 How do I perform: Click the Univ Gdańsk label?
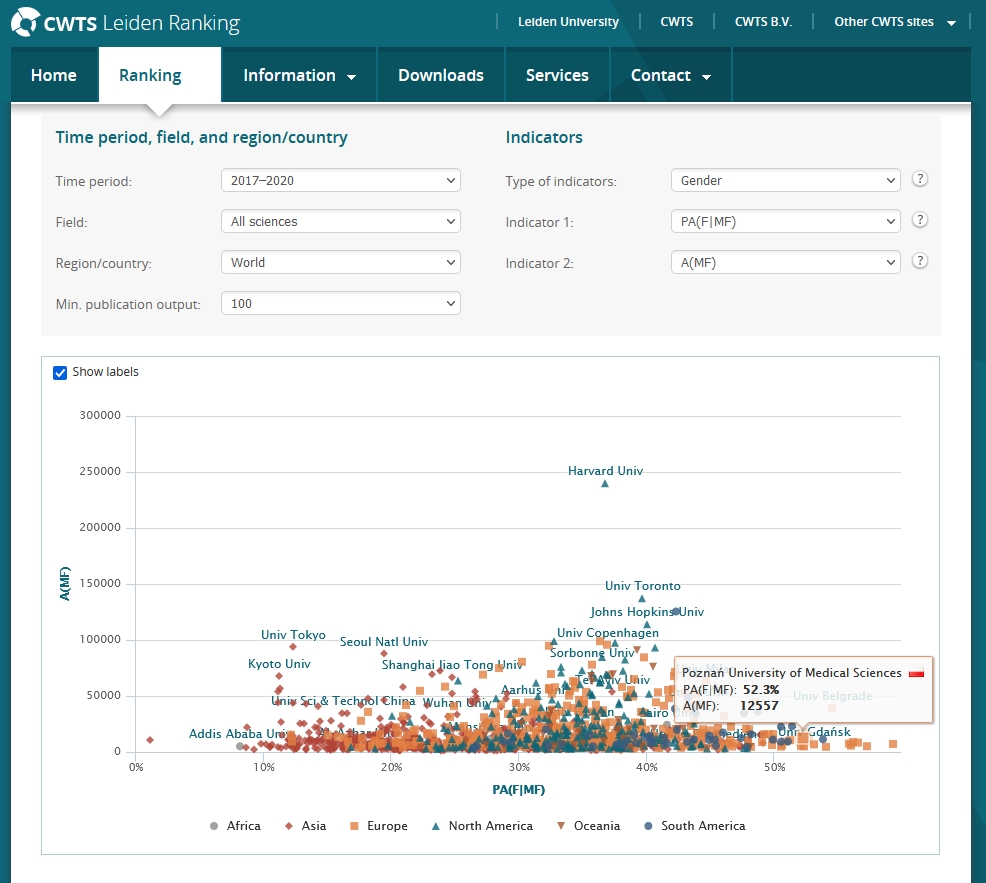pos(815,732)
